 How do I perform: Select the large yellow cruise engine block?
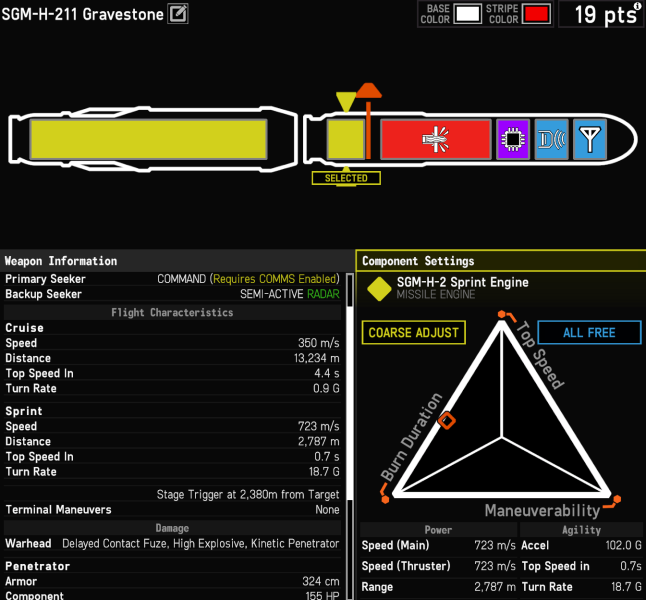point(148,139)
